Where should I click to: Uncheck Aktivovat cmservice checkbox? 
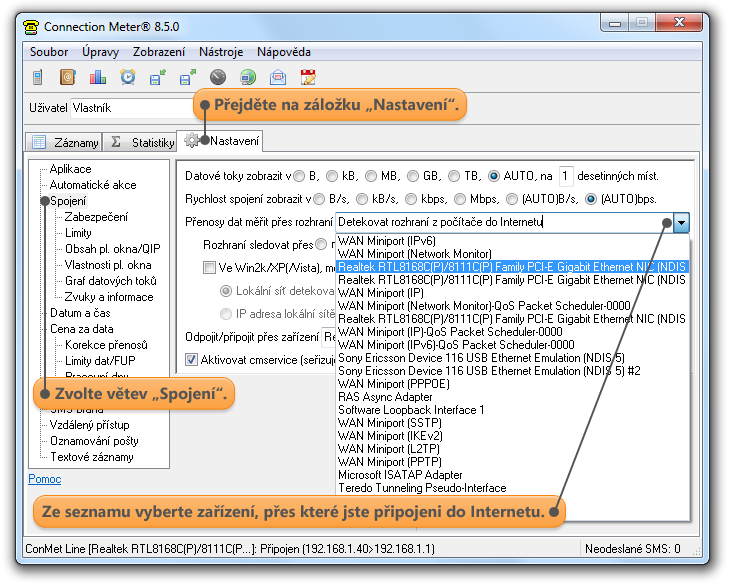(x=191, y=360)
